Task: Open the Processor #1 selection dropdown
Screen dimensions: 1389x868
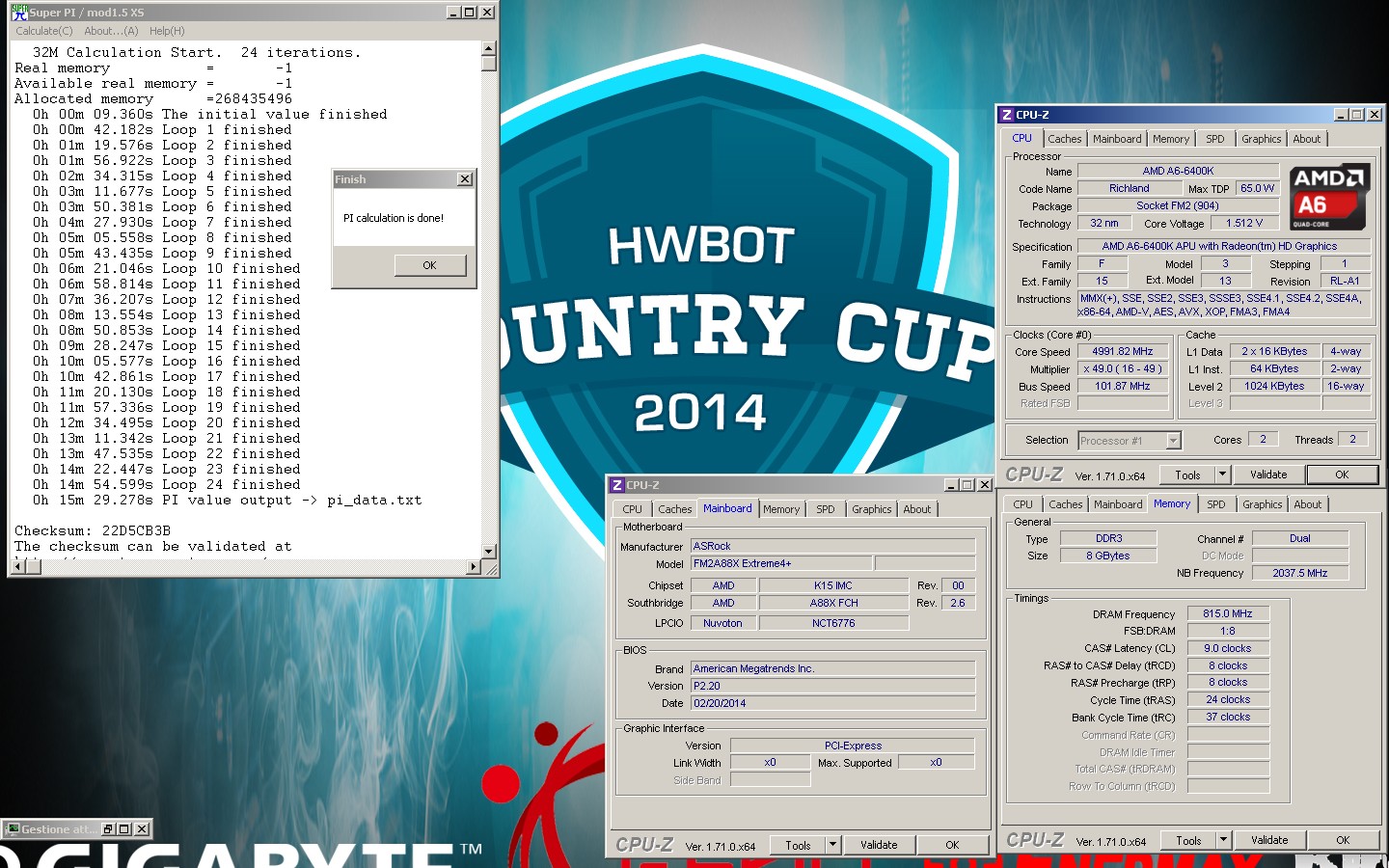Action: point(1173,441)
